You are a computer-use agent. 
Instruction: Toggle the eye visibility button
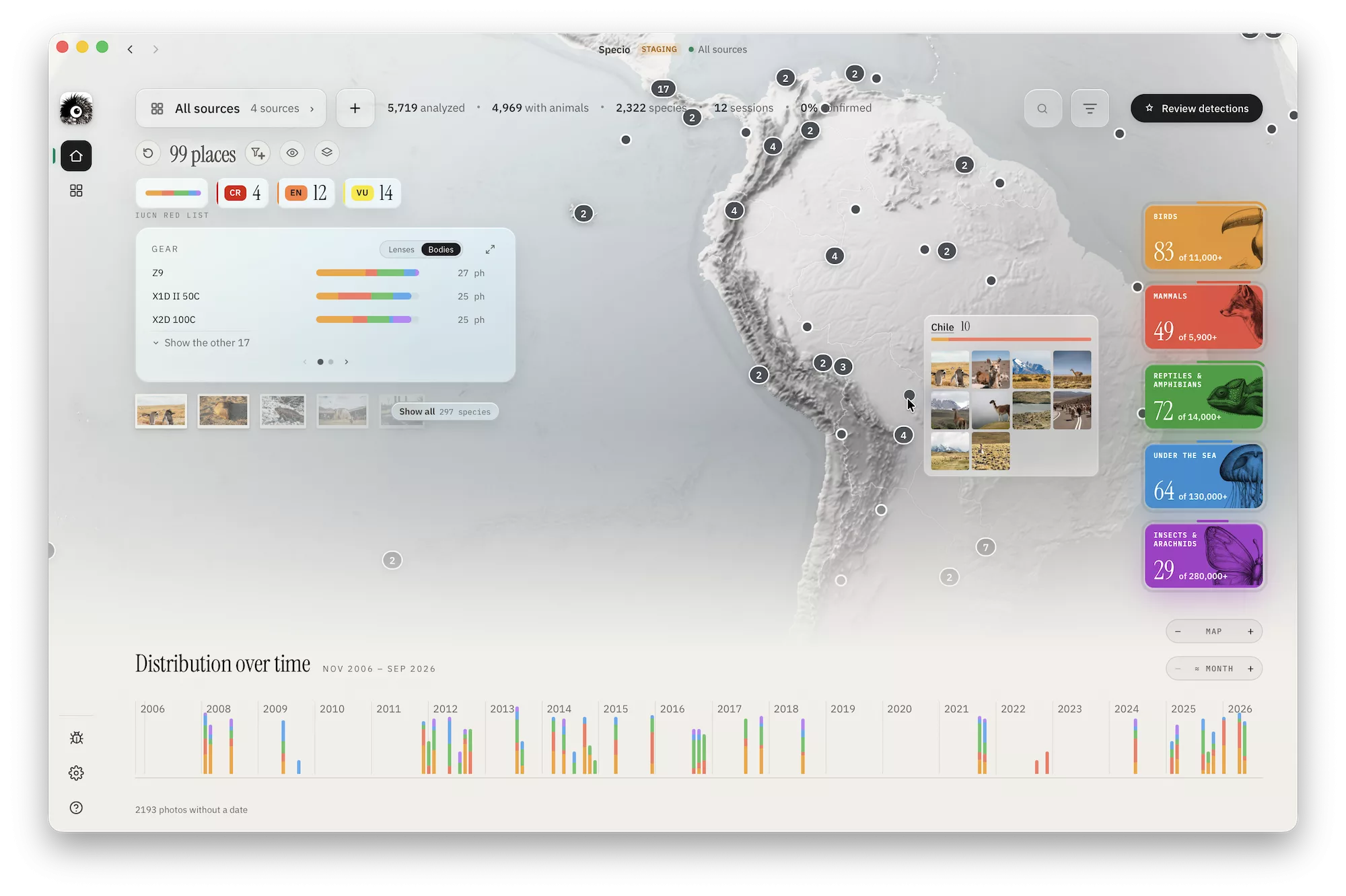[x=292, y=153]
